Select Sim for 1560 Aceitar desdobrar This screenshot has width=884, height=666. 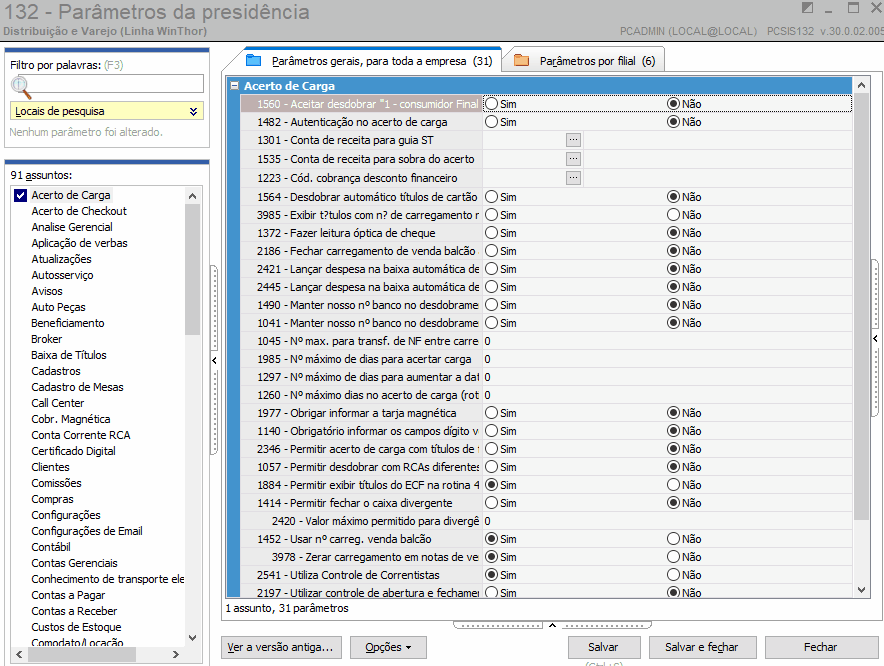click(491, 104)
